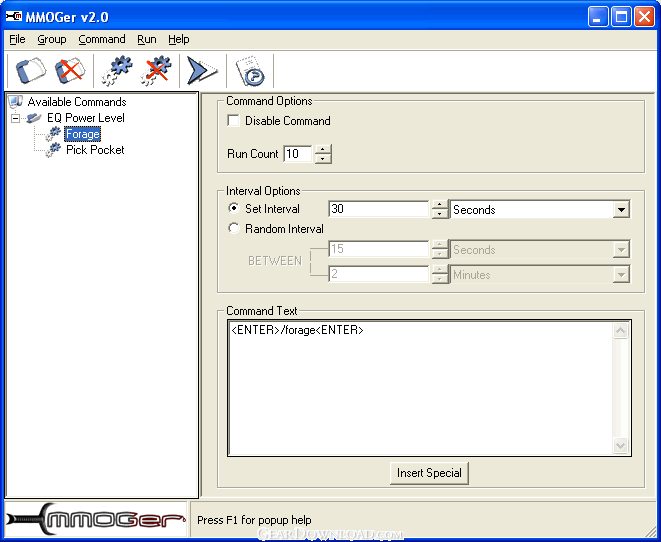
Task: Increase Run Count with up spinner arrow
Action: (323, 149)
